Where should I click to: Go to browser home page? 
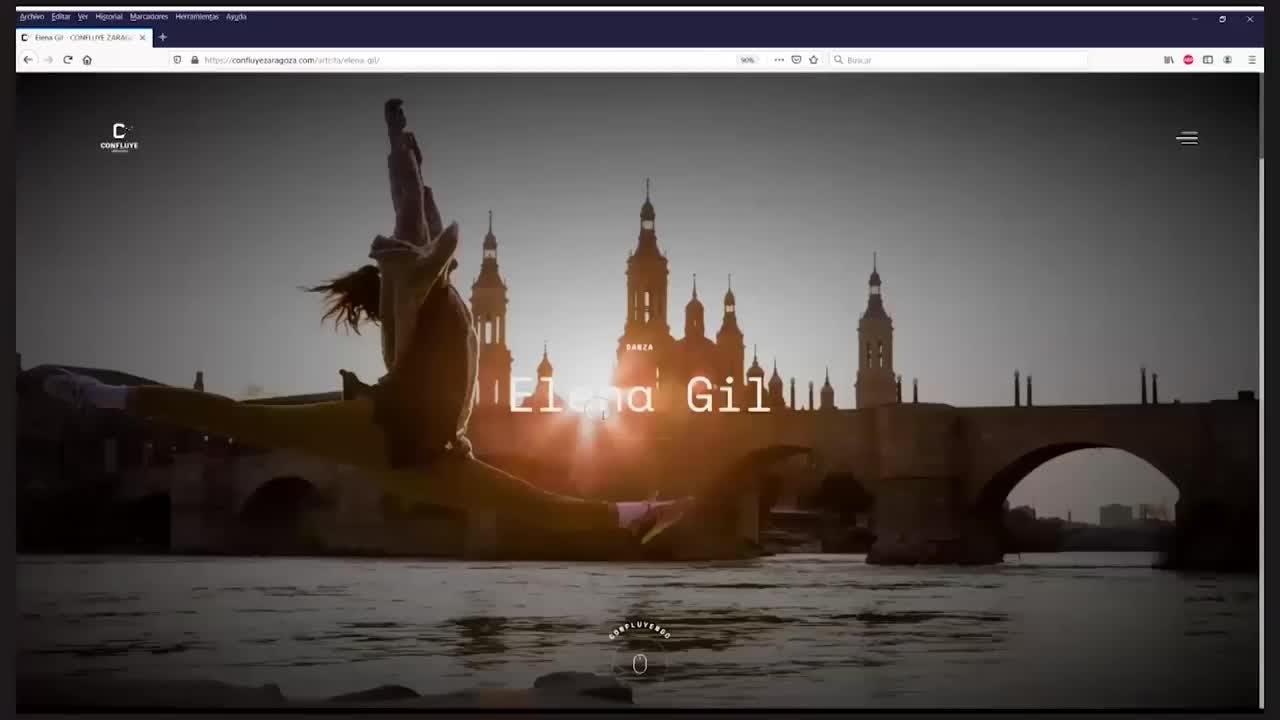[87, 60]
